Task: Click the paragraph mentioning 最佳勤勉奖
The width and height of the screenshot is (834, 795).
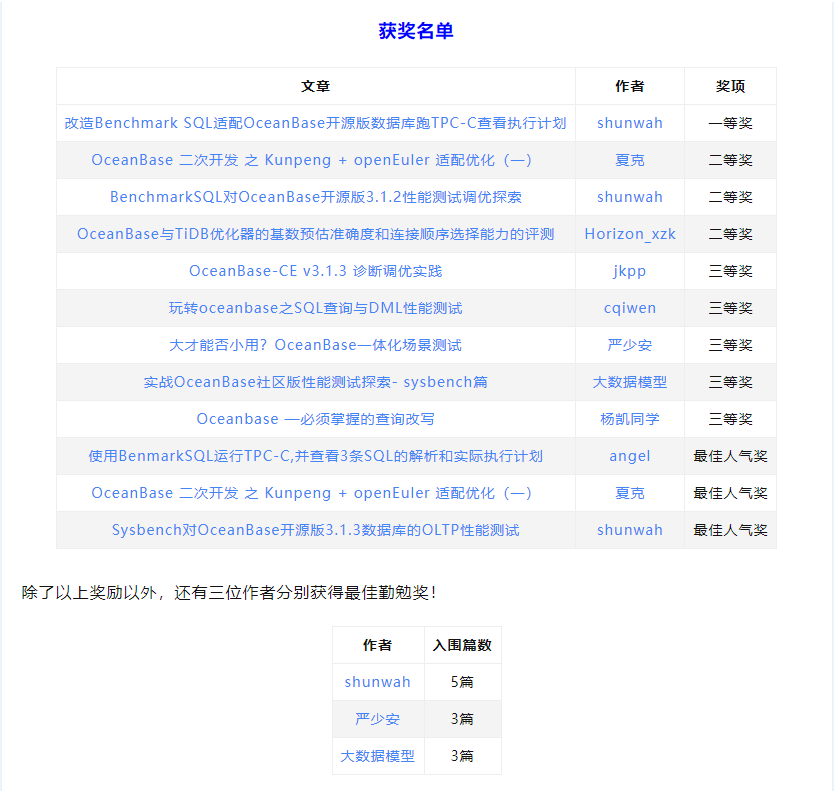Action: 229,592
